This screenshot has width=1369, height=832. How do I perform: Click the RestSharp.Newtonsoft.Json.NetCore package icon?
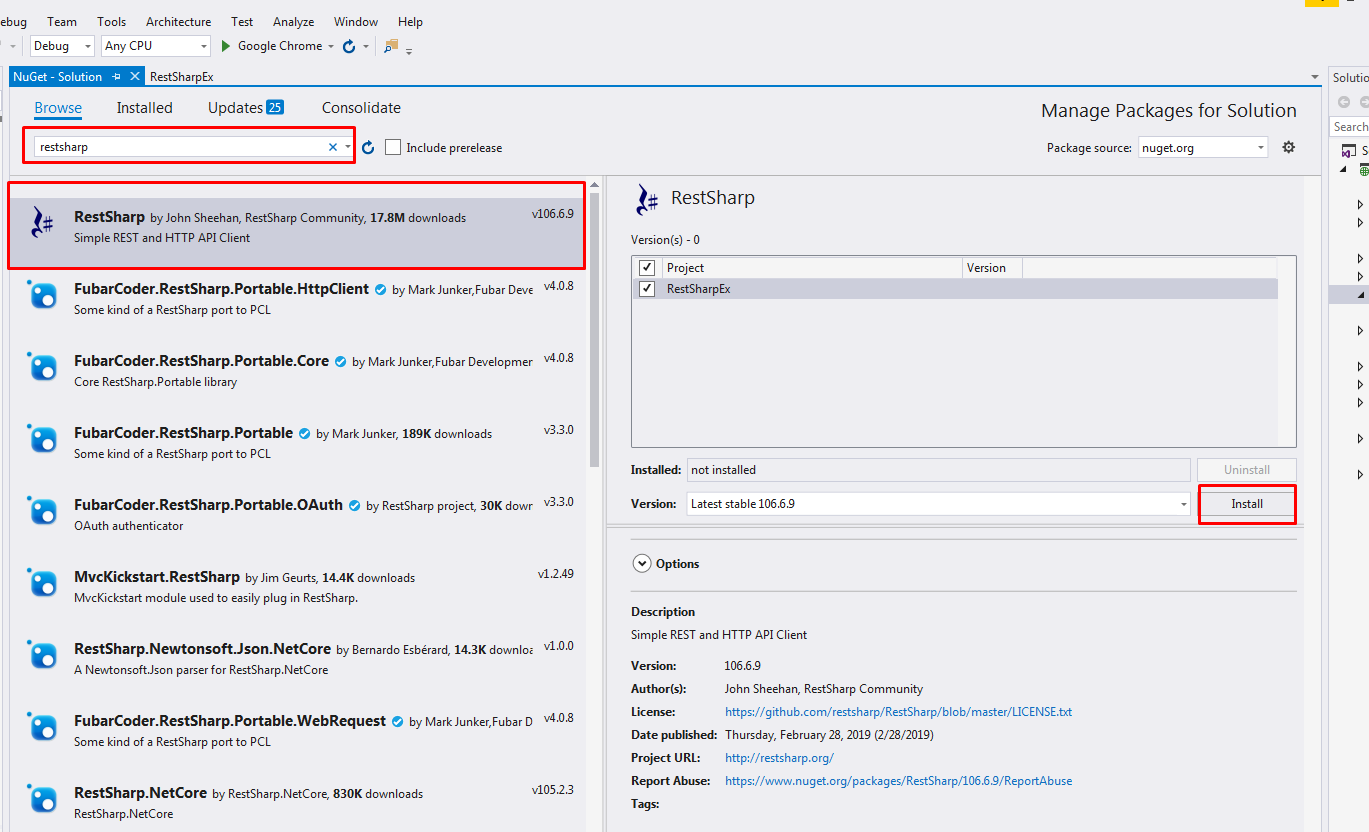tap(43, 655)
